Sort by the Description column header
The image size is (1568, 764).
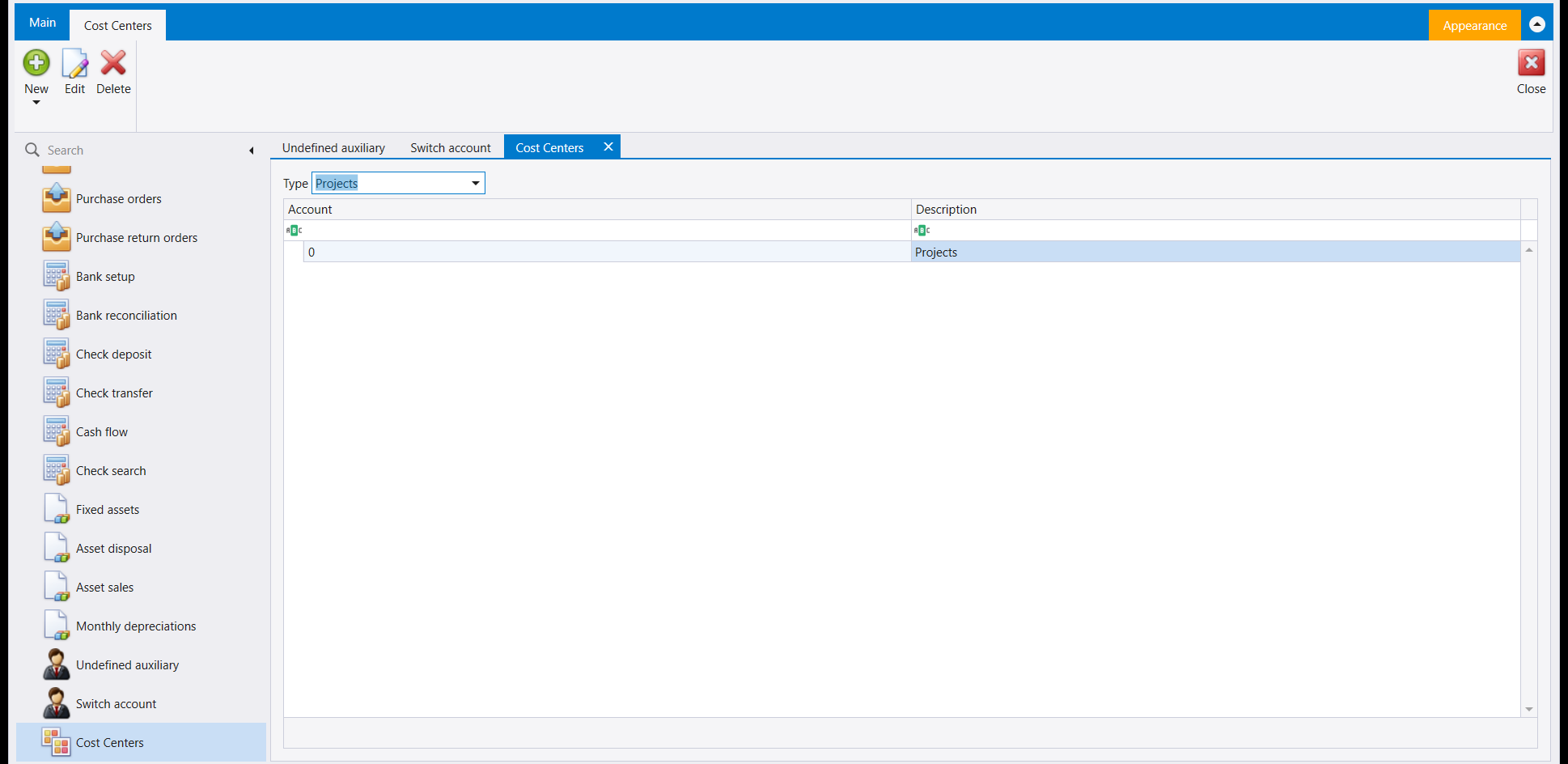pyautogui.click(x=1216, y=210)
